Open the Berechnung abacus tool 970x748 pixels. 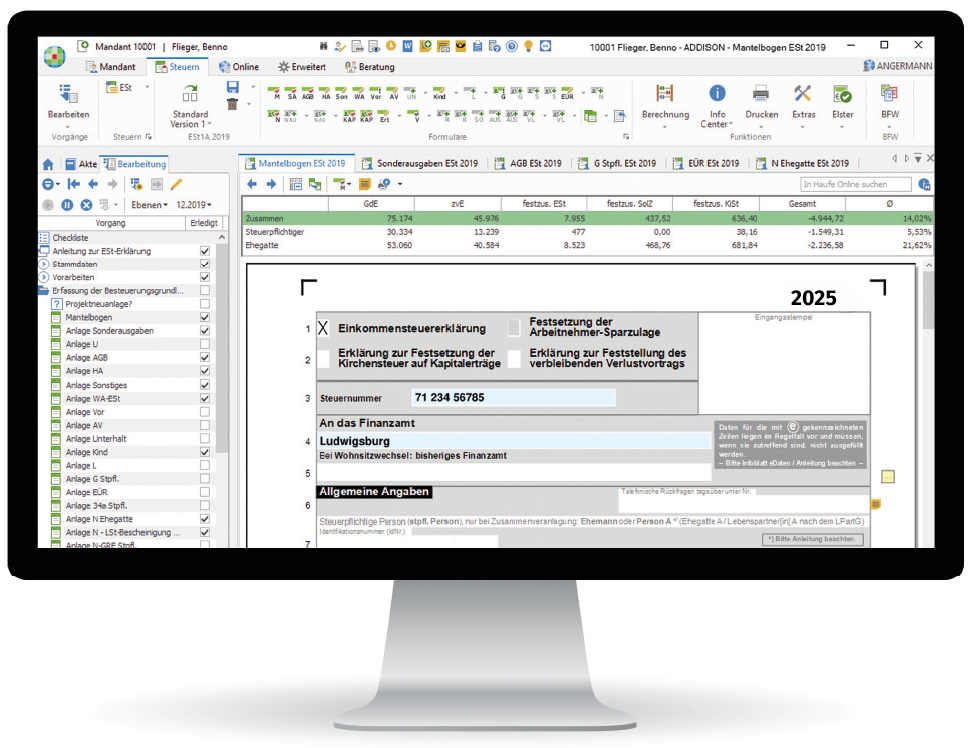click(x=665, y=96)
